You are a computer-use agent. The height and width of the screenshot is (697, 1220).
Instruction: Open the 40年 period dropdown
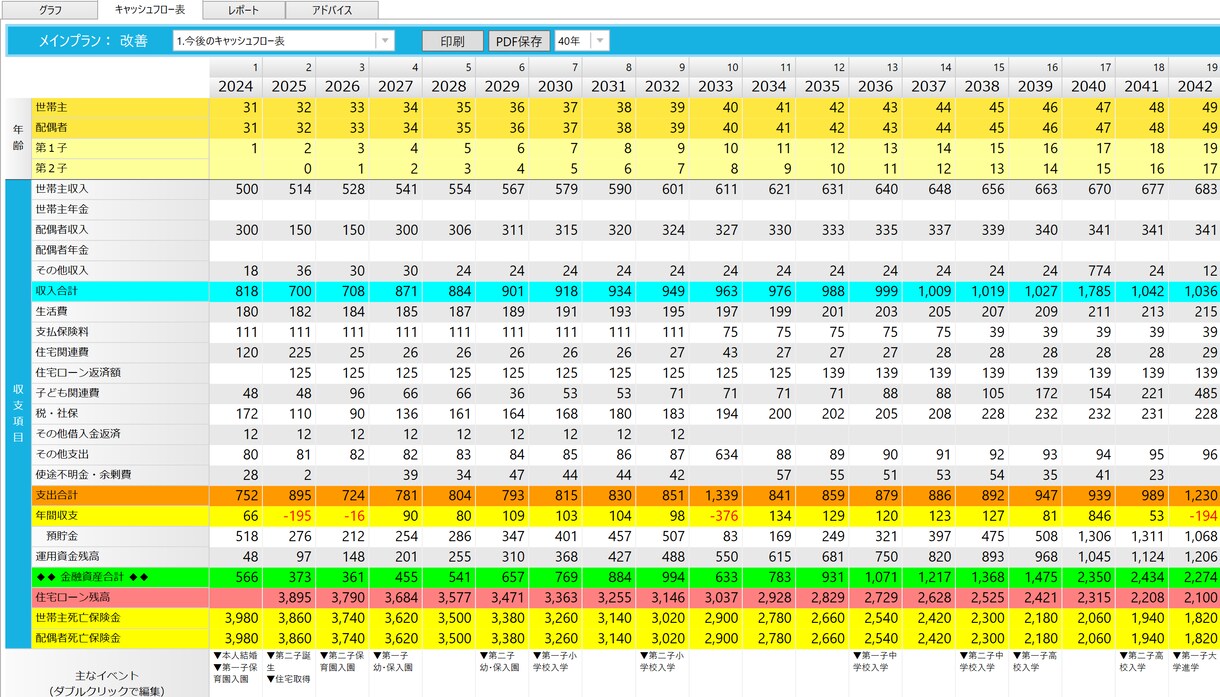tap(581, 41)
